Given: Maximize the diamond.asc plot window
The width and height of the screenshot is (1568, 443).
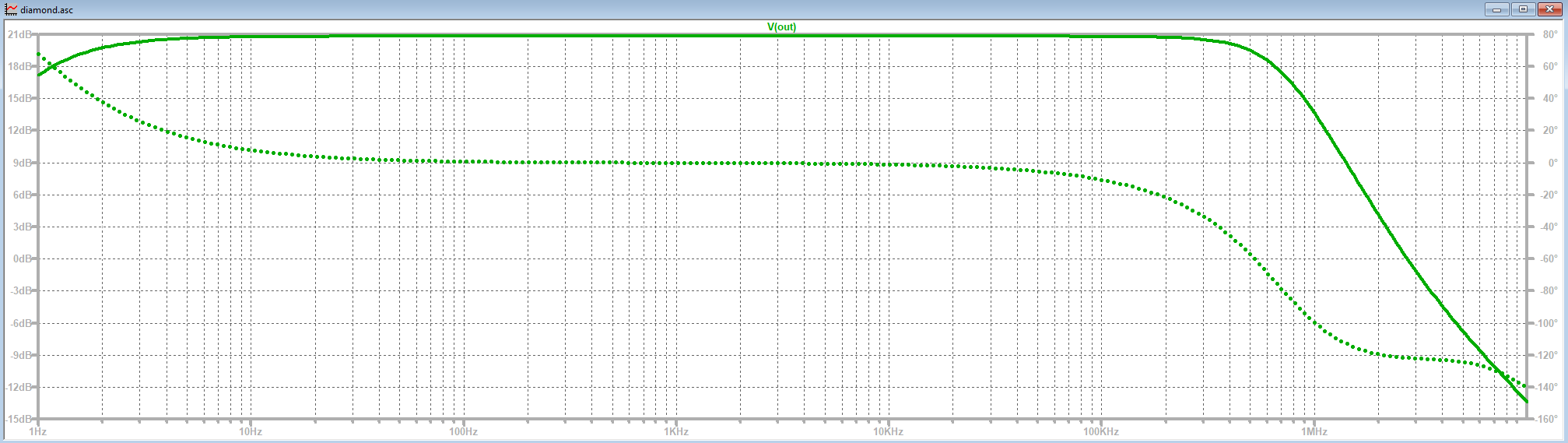Looking at the screenshot, I should (1523, 9).
